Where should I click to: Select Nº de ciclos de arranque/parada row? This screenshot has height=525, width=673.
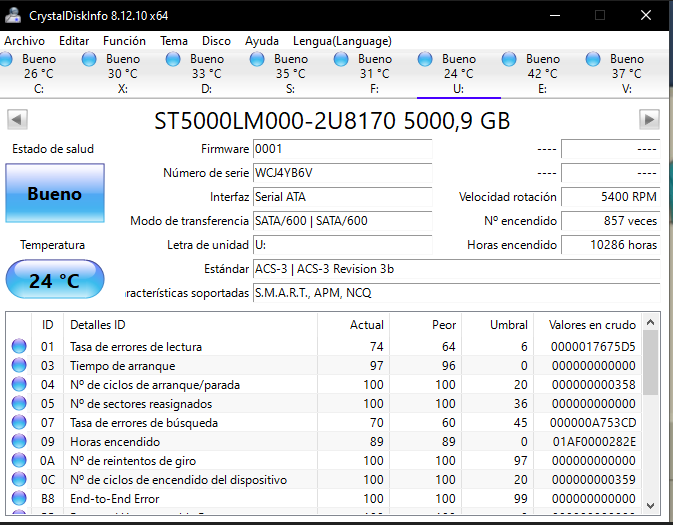(x=324, y=384)
